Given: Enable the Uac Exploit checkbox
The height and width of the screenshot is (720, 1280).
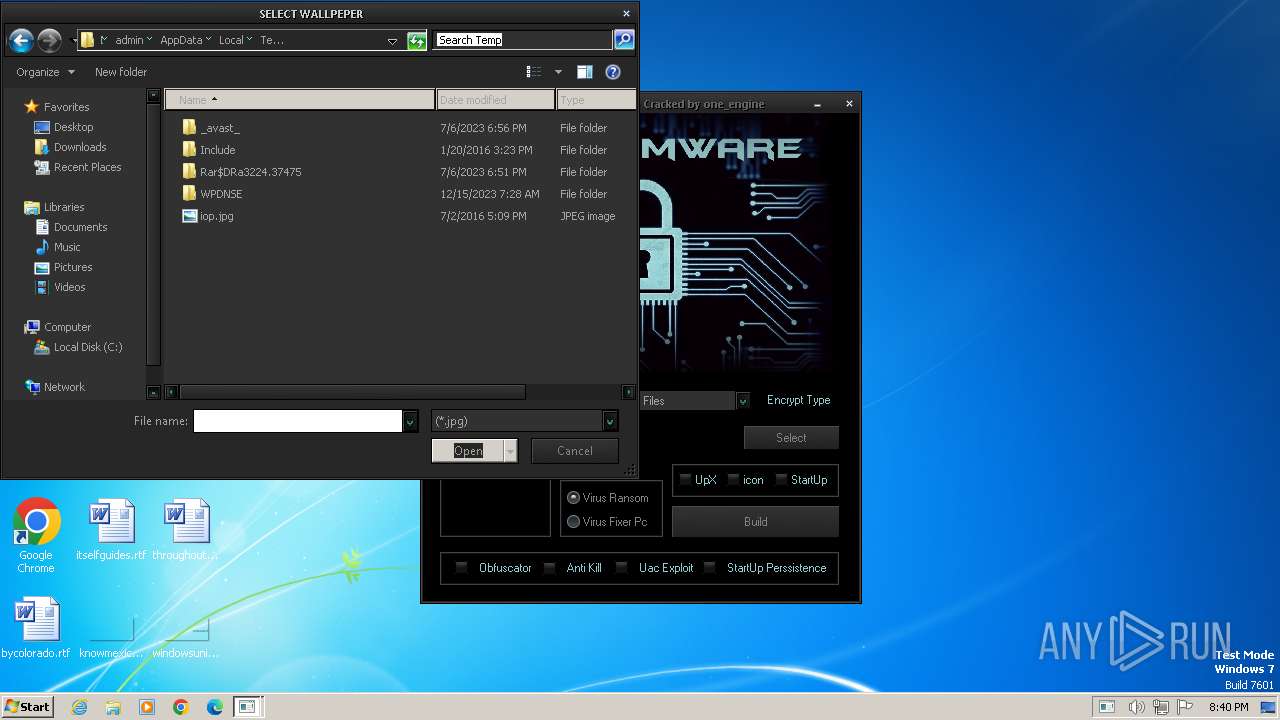Looking at the screenshot, I should point(621,568).
